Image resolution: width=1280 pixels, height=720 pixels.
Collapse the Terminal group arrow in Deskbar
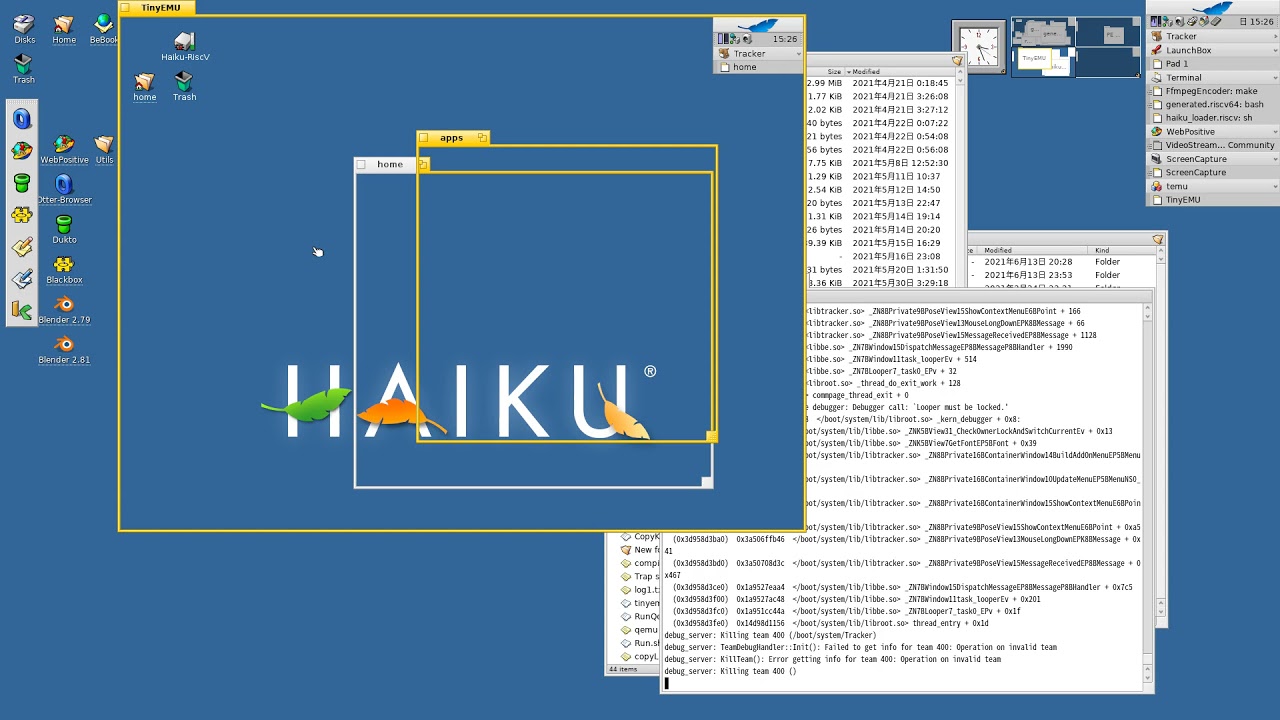pos(1275,77)
